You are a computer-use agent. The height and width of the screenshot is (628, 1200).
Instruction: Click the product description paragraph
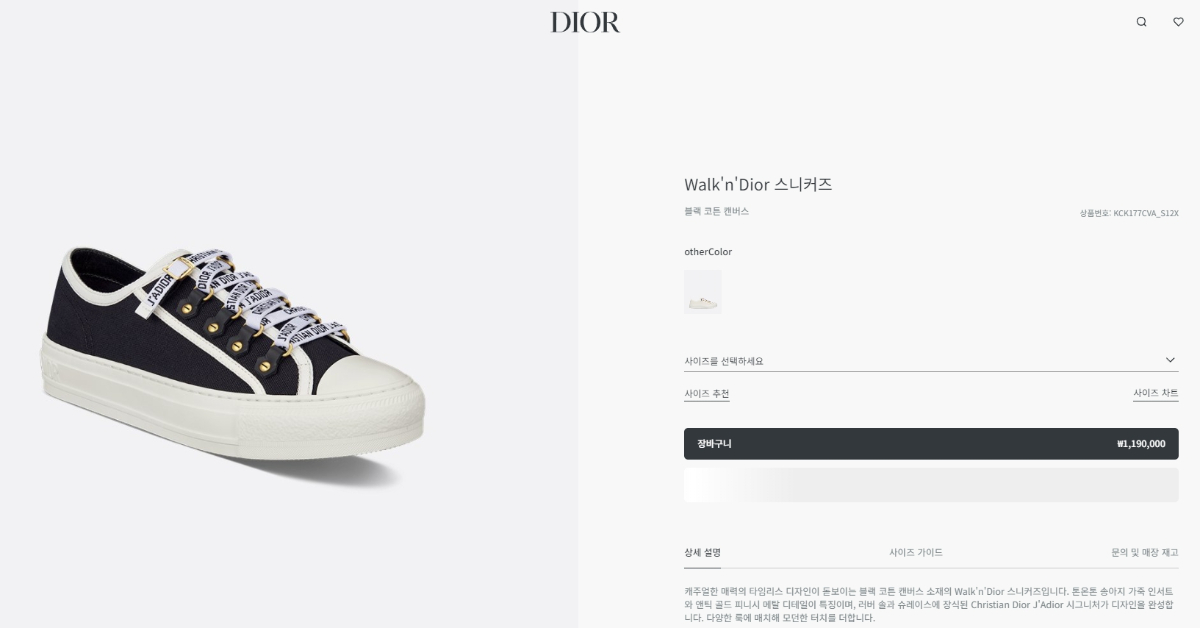click(x=930, y=604)
